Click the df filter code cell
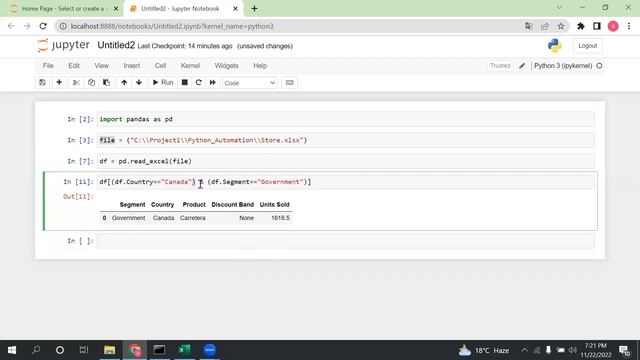 pos(346,182)
